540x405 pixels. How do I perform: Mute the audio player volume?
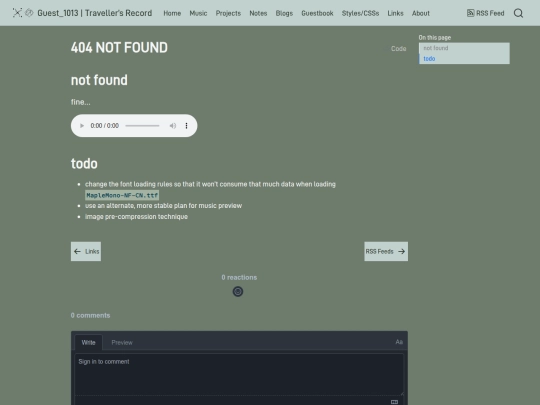point(173,126)
